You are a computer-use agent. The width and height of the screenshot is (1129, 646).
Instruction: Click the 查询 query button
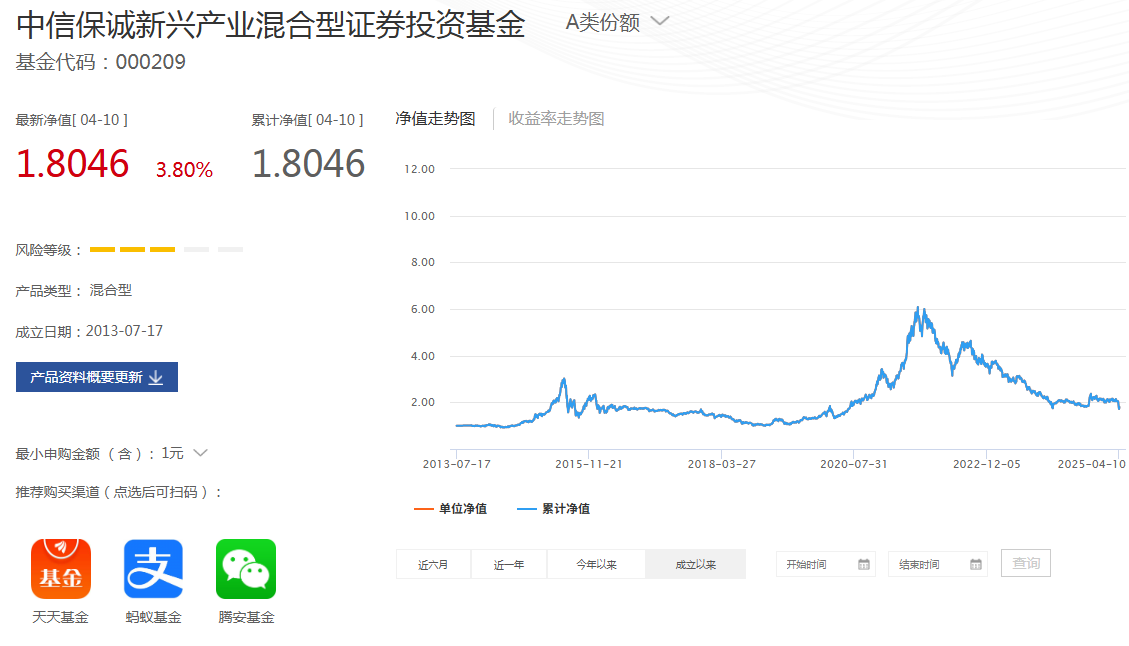tap(1025, 563)
